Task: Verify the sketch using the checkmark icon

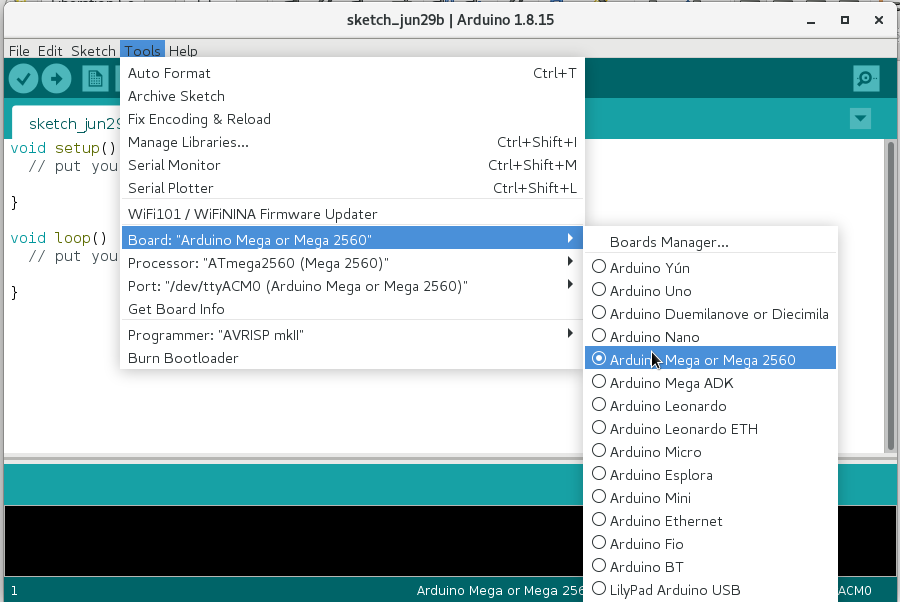Action: [x=22, y=78]
